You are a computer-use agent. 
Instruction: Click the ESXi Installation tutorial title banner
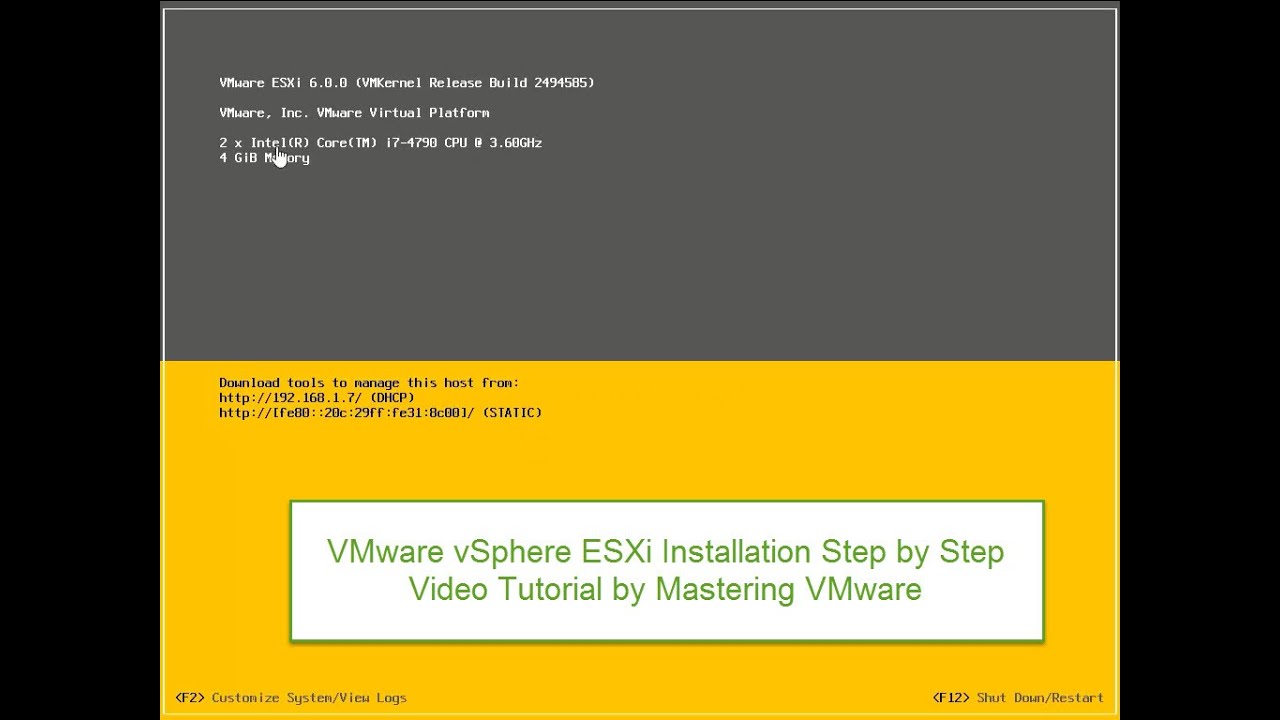coord(666,570)
